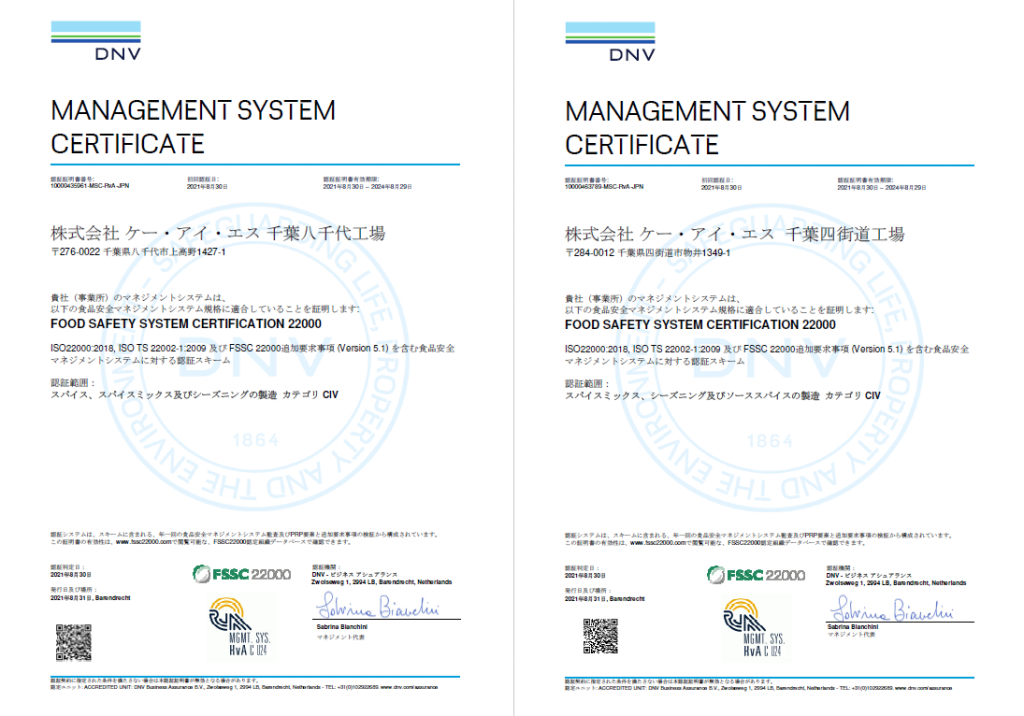Click the www.fssc22000.com link on left certificate
The height and width of the screenshot is (716, 1024).
(143, 542)
